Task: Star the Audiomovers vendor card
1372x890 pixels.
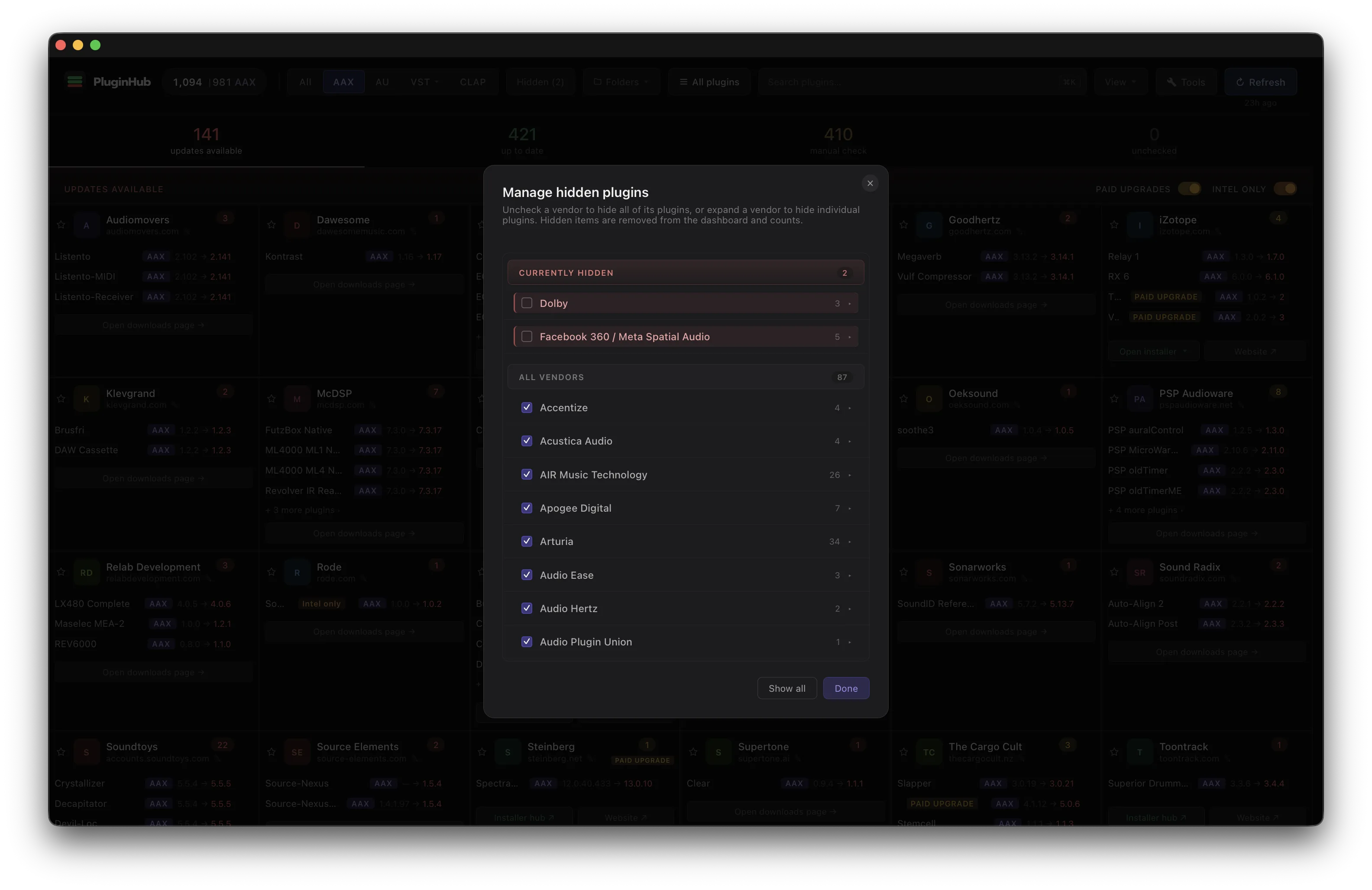Action: [x=61, y=225]
